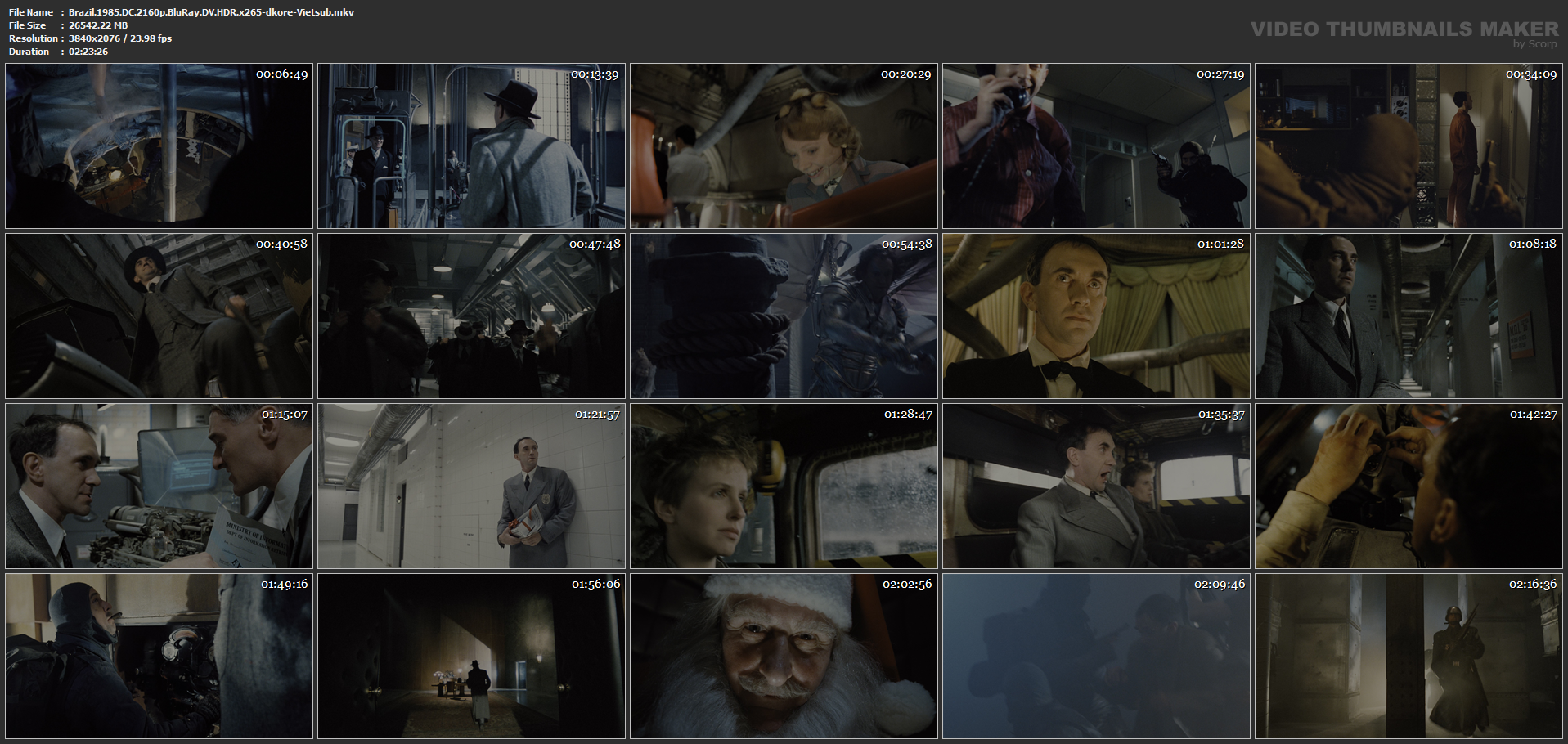The image size is (1568, 744).
Task: Open the corridor thumbnail at 01:08:18
Action: (x=1409, y=316)
